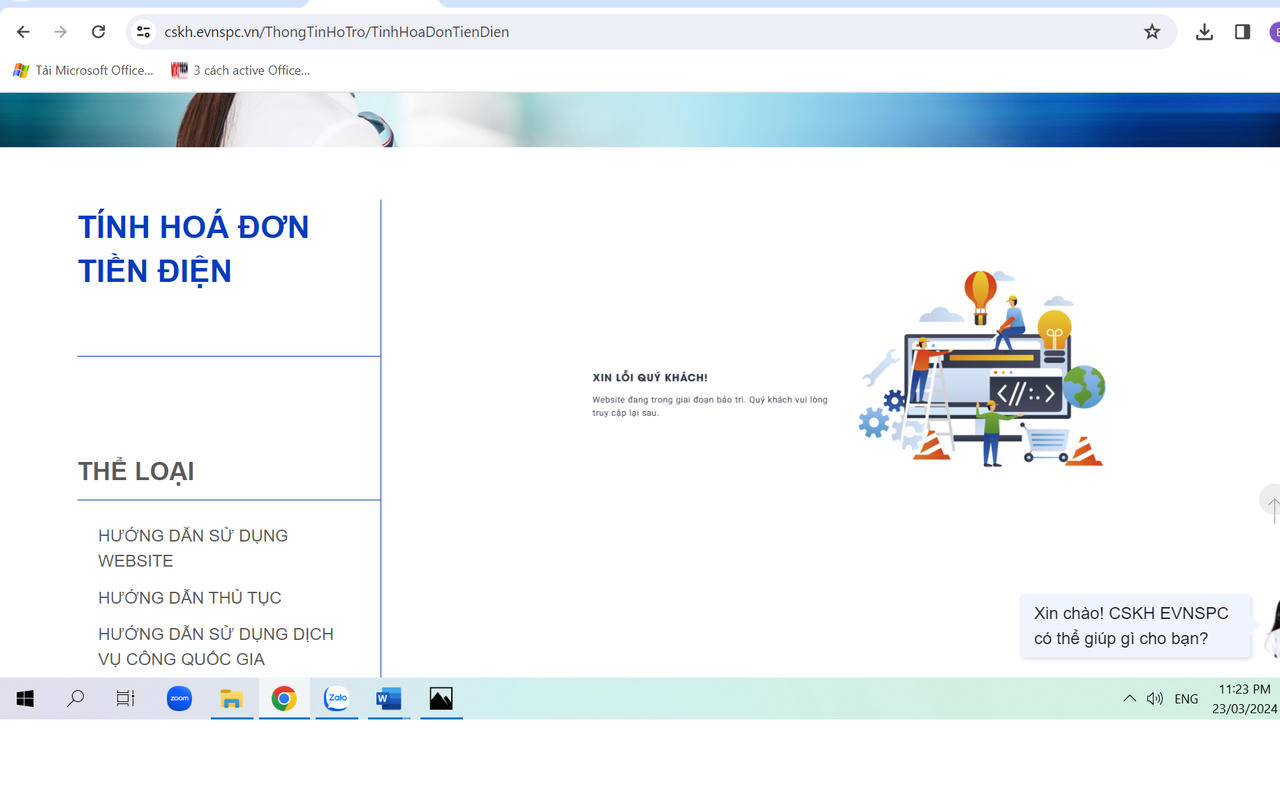Open the CSKH EVNSPC chat greeting bubble
1280x806 pixels.
pyautogui.click(x=1135, y=626)
